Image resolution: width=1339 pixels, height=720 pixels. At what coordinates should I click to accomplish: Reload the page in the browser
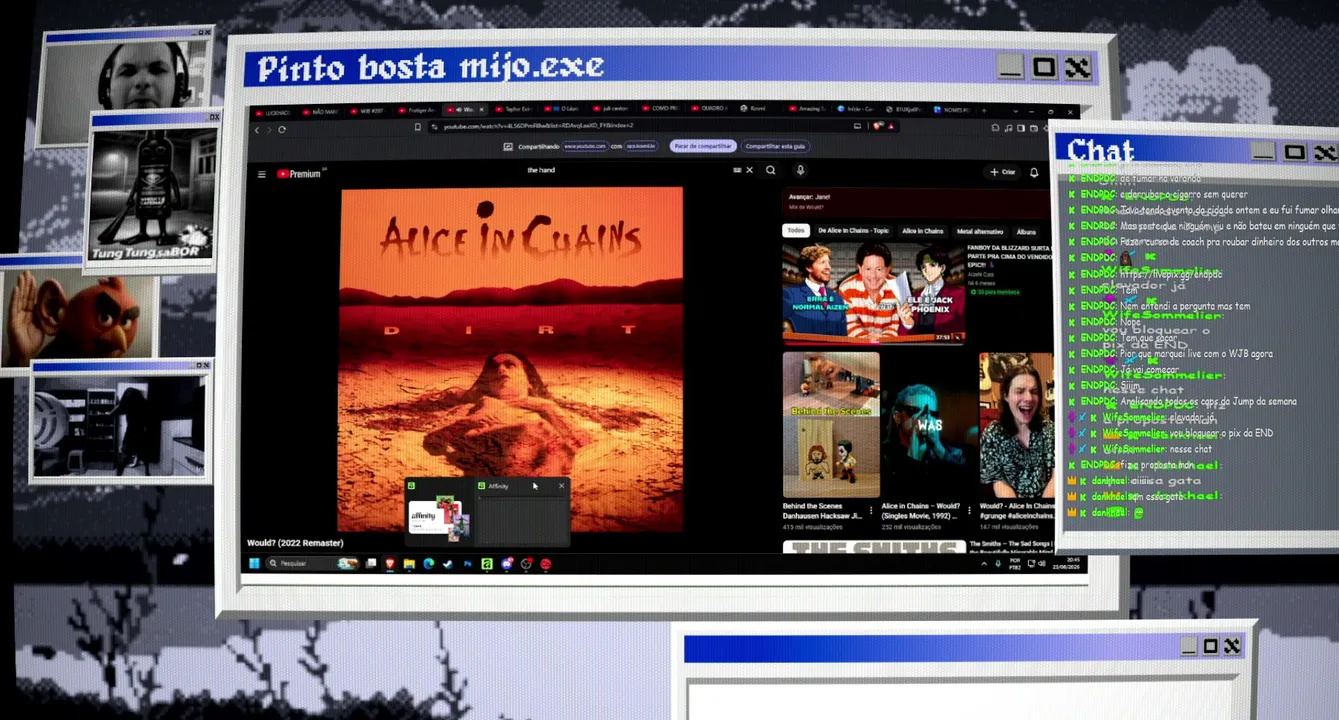click(x=282, y=129)
